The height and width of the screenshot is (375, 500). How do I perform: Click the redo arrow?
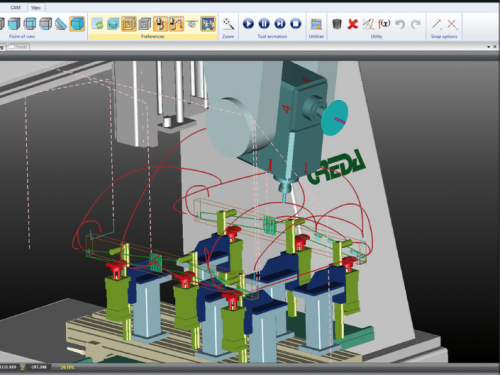pyautogui.click(x=415, y=24)
